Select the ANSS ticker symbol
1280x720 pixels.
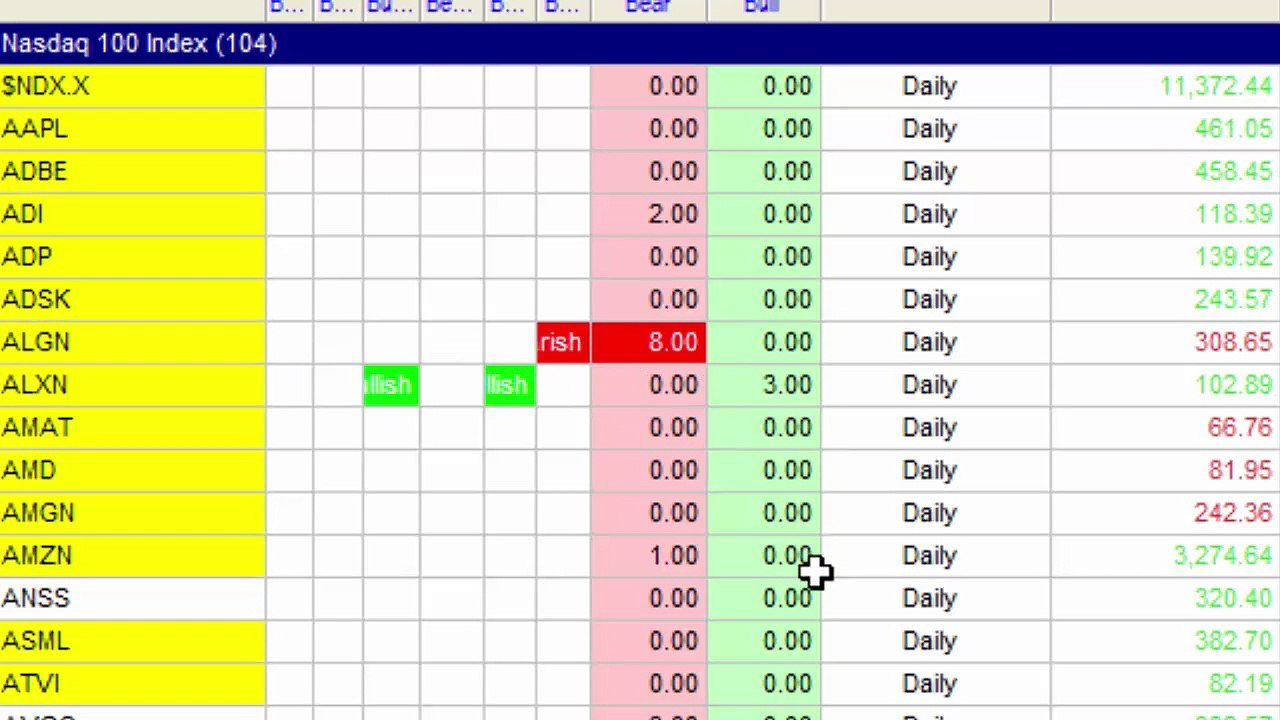click(36, 598)
